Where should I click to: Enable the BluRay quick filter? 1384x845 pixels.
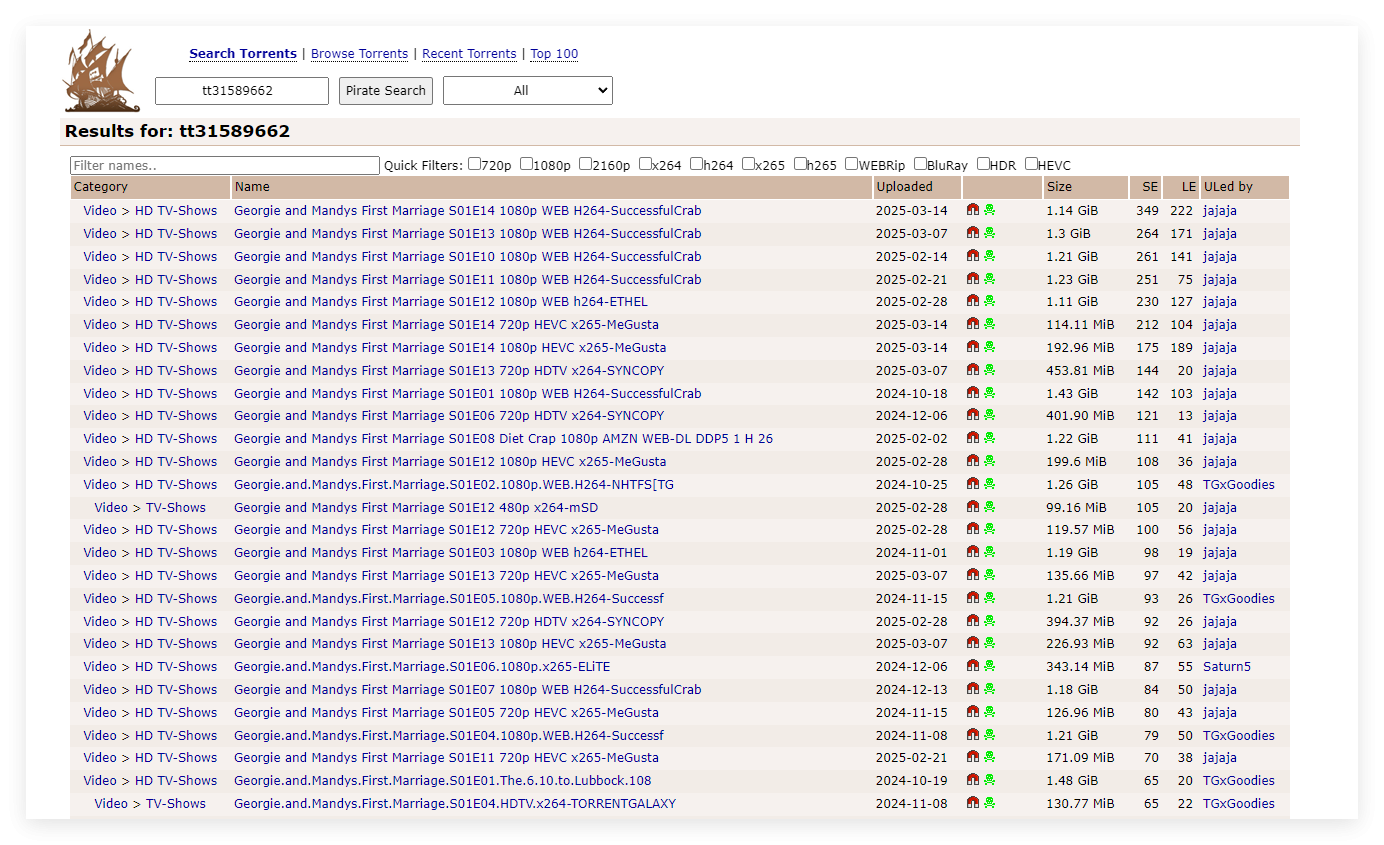pos(920,164)
